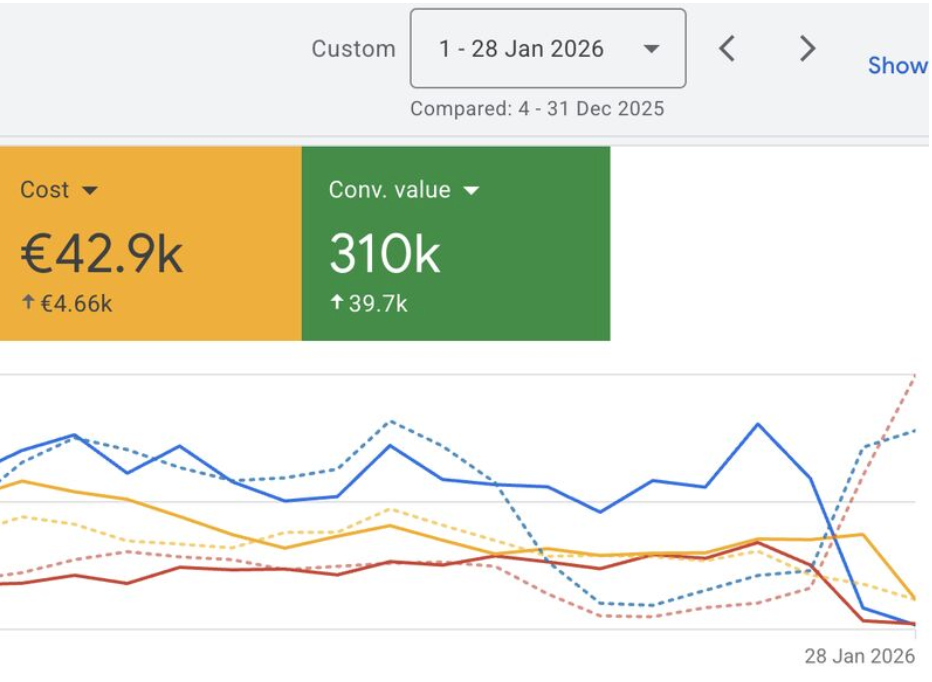Image resolution: width=932 pixels, height=682 pixels.
Task: Click the Custom date range label
Action: click(352, 48)
